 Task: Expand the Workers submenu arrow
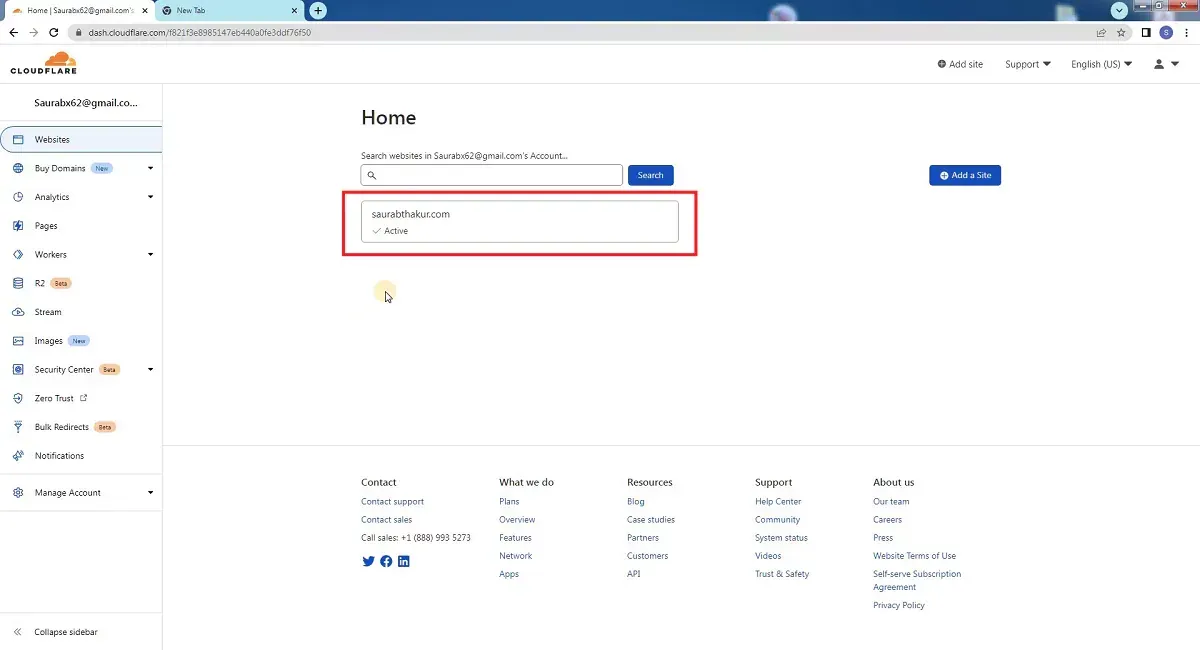(150, 255)
